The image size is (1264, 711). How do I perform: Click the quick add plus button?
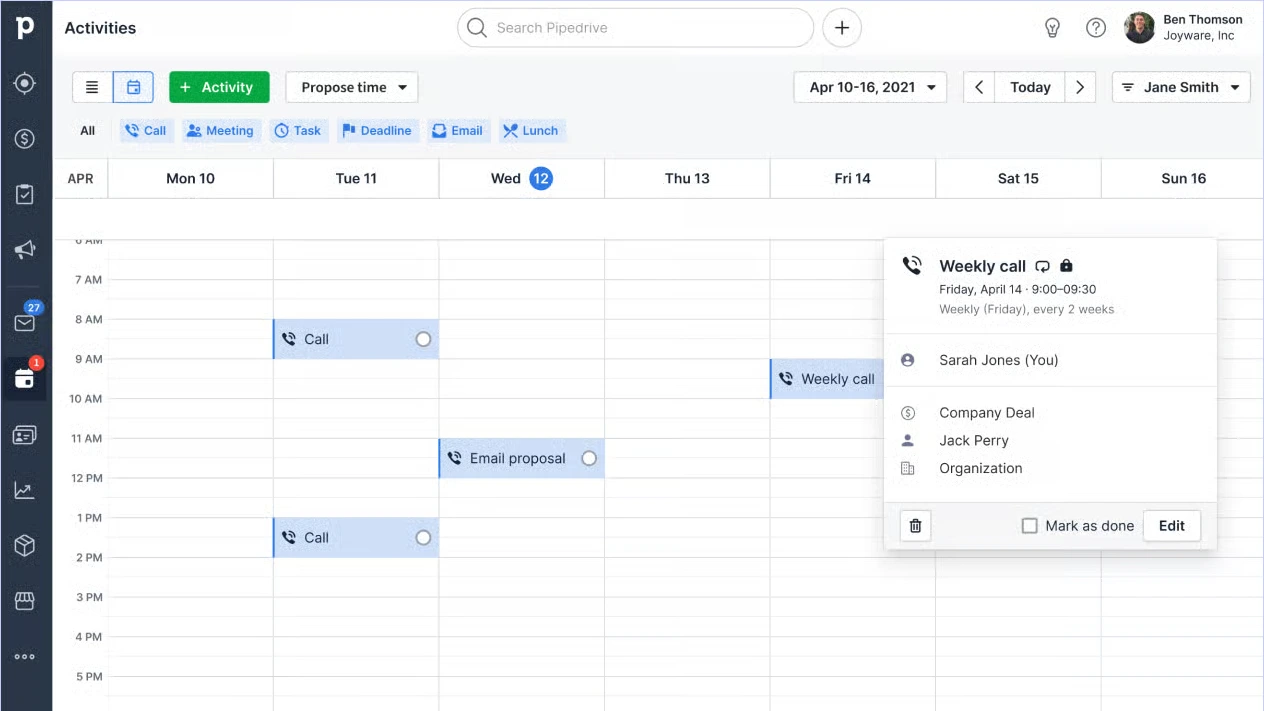coord(842,28)
